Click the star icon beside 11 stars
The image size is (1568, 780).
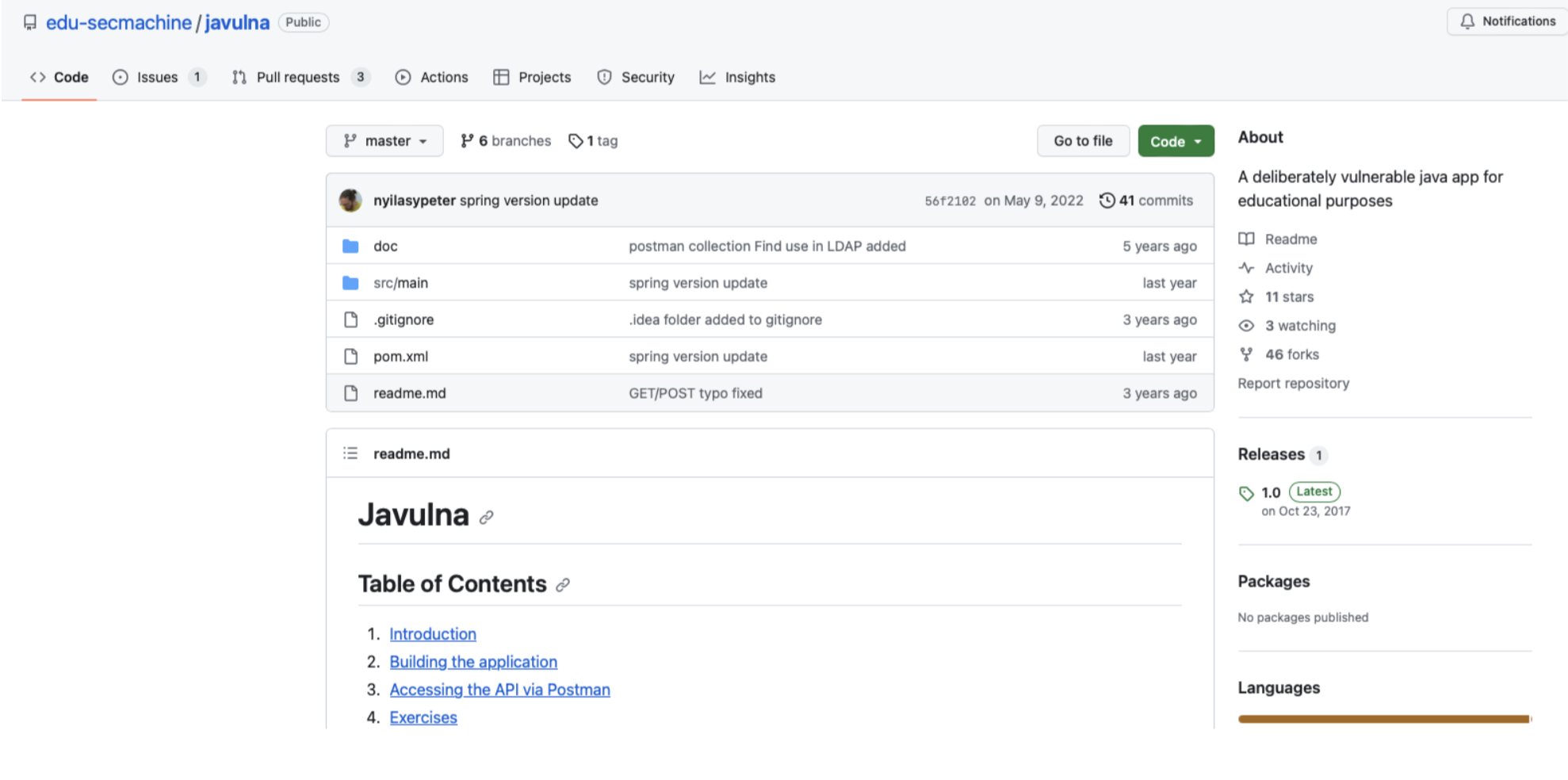[1246, 296]
